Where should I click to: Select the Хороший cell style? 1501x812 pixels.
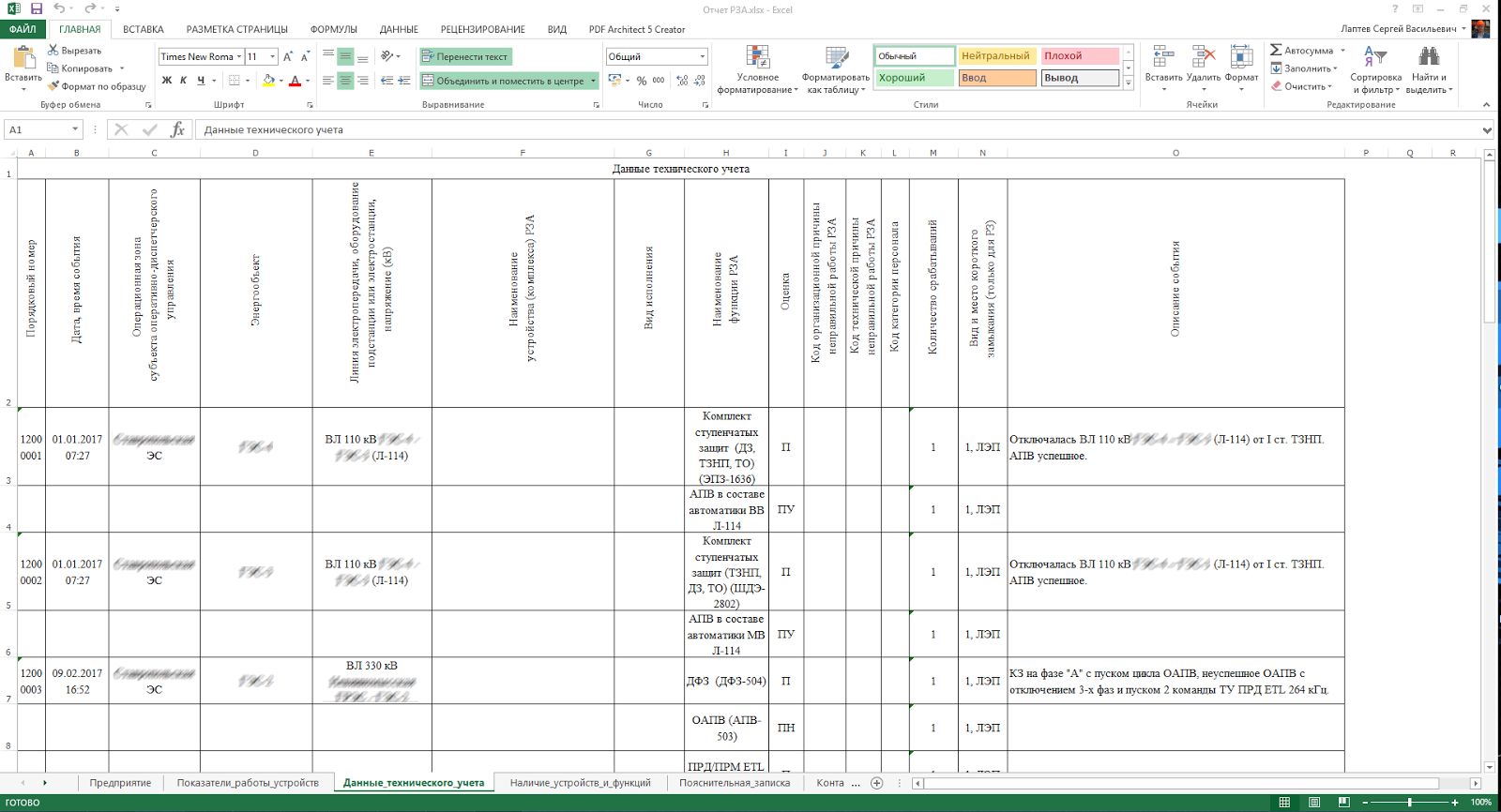click(915, 78)
